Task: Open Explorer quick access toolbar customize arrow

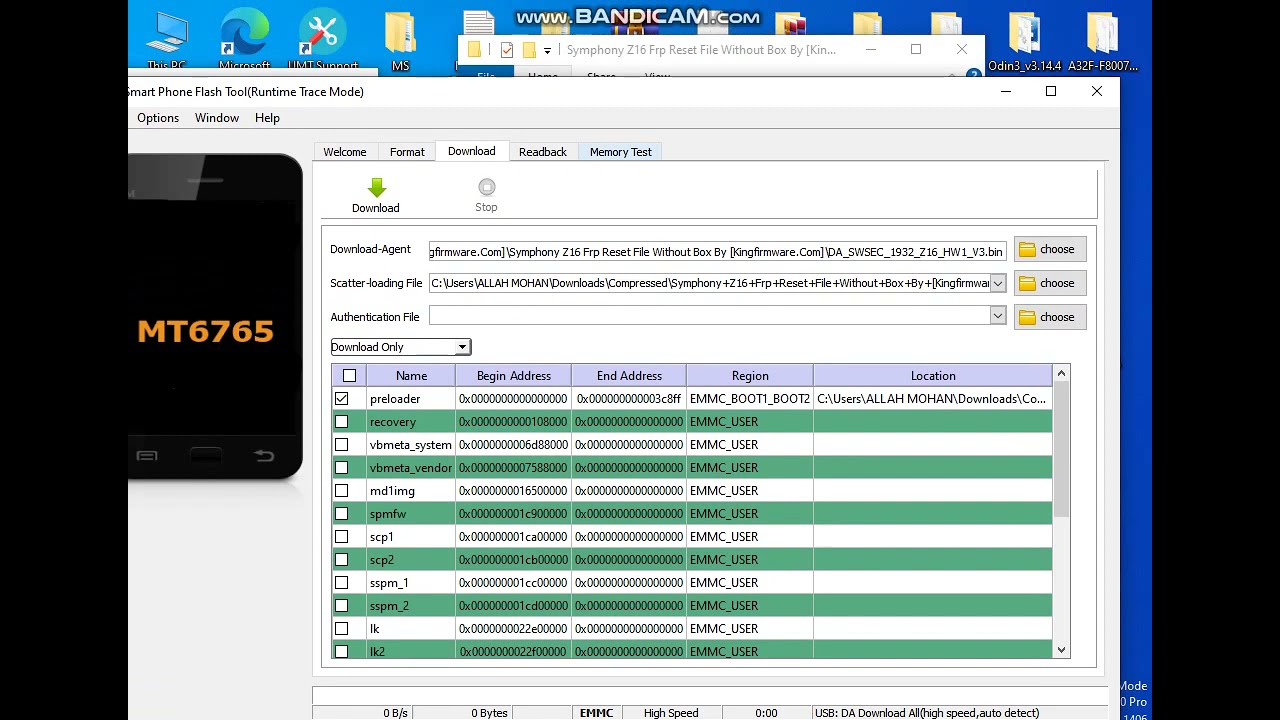Action: [547, 51]
